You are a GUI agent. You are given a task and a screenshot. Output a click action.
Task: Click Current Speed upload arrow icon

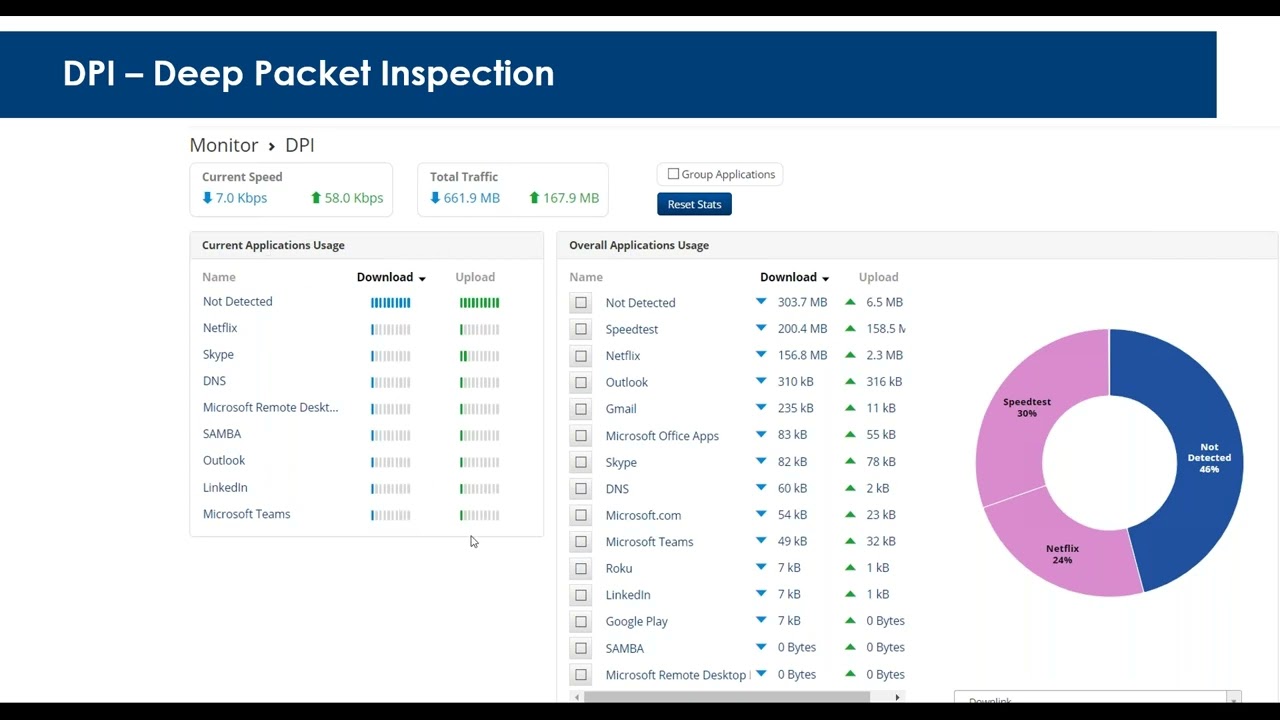coord(316,198)
